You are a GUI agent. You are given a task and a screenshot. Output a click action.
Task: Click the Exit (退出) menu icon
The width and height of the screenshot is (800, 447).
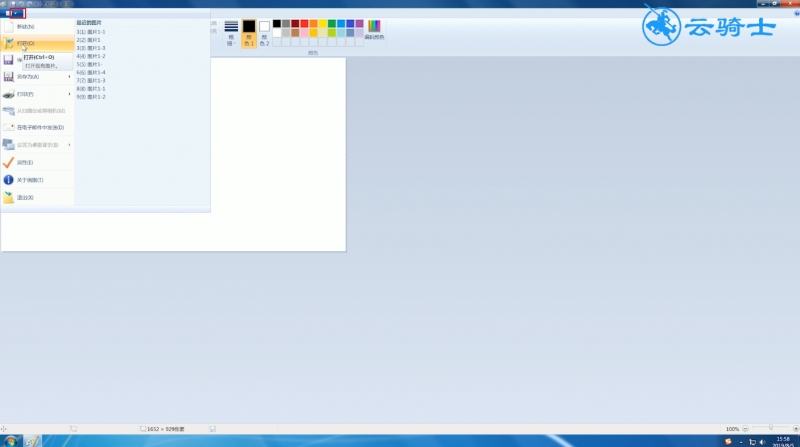[x=9, y=197]
